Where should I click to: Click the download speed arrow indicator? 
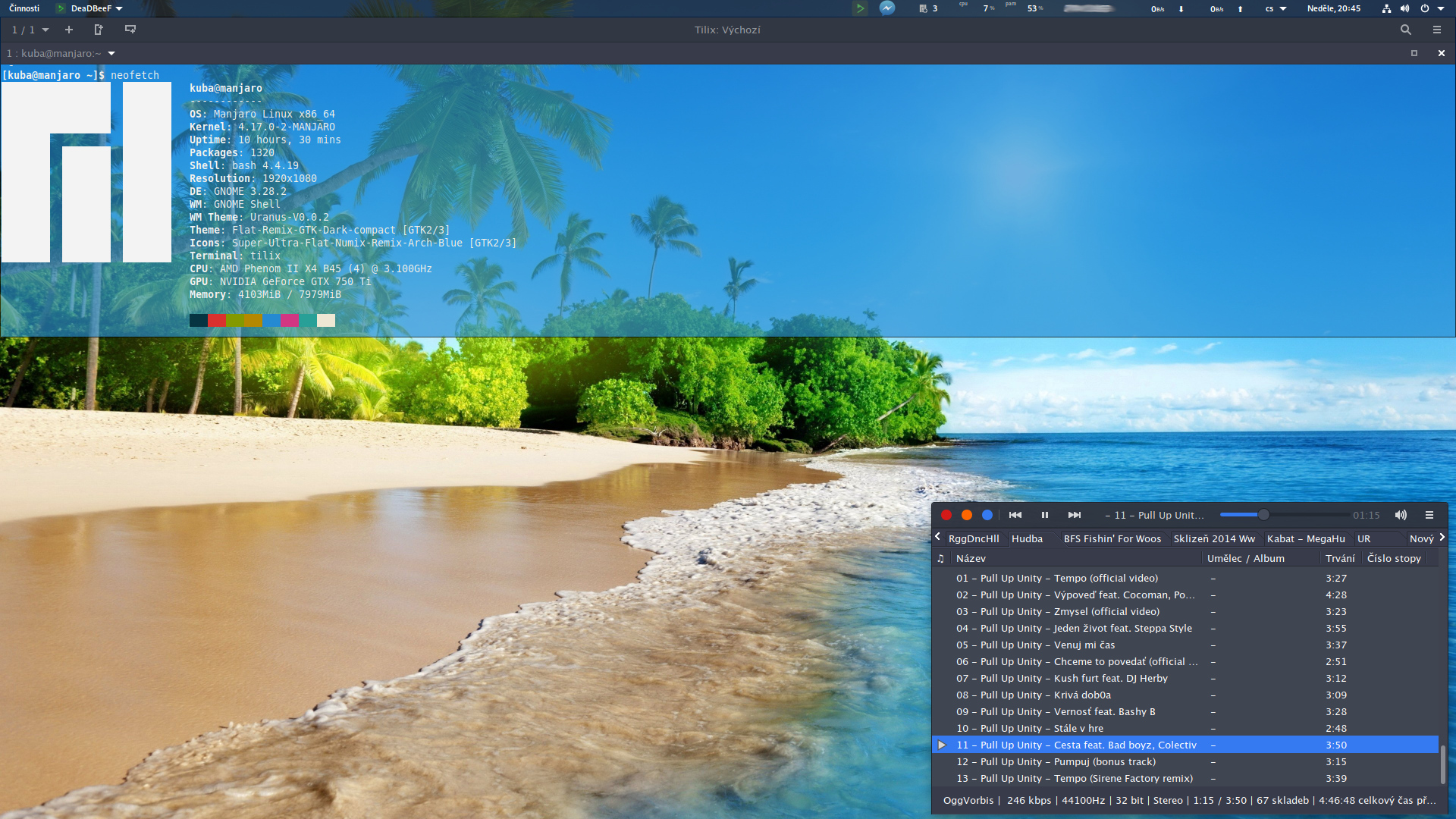[1181, 9]
